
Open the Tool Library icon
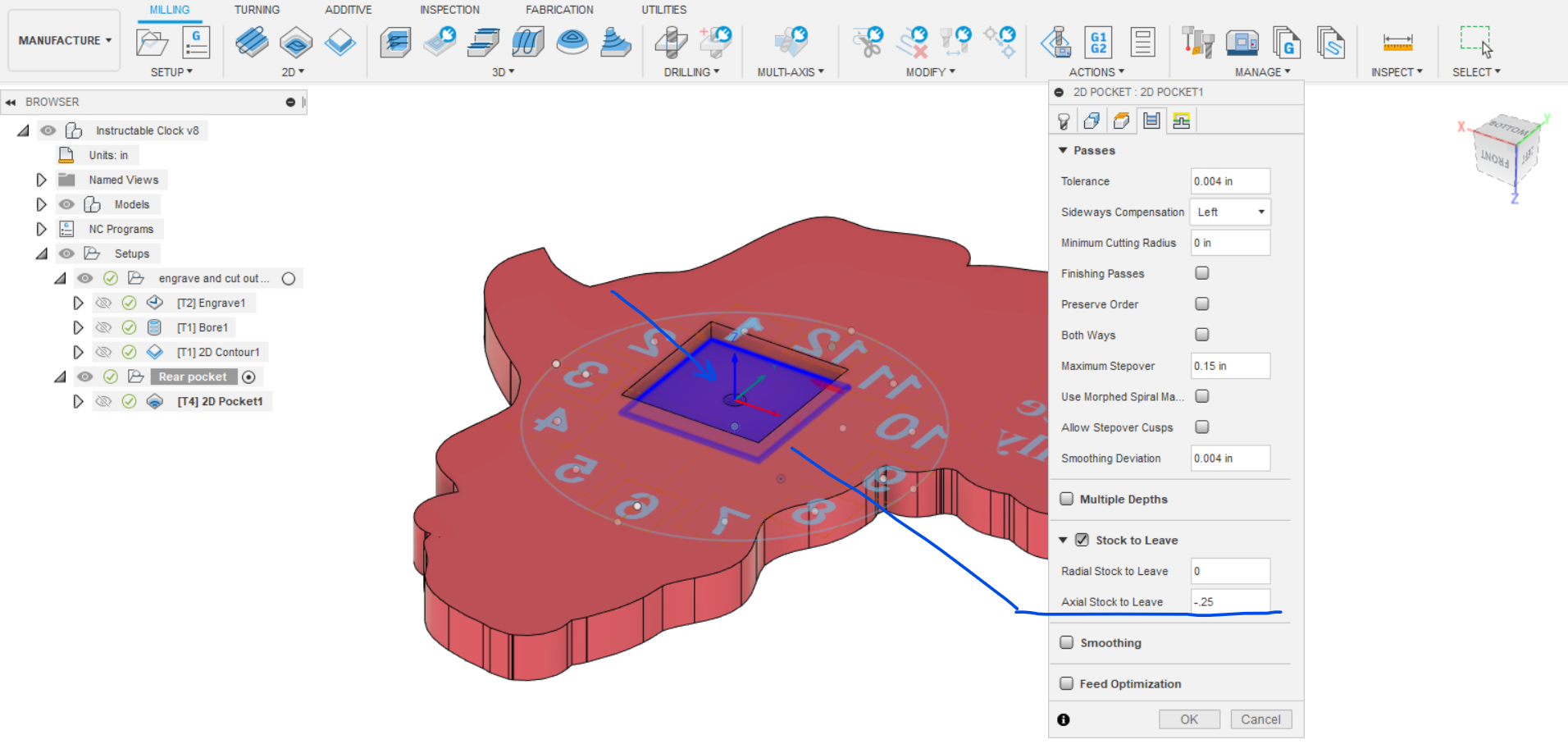(1198, 42)
